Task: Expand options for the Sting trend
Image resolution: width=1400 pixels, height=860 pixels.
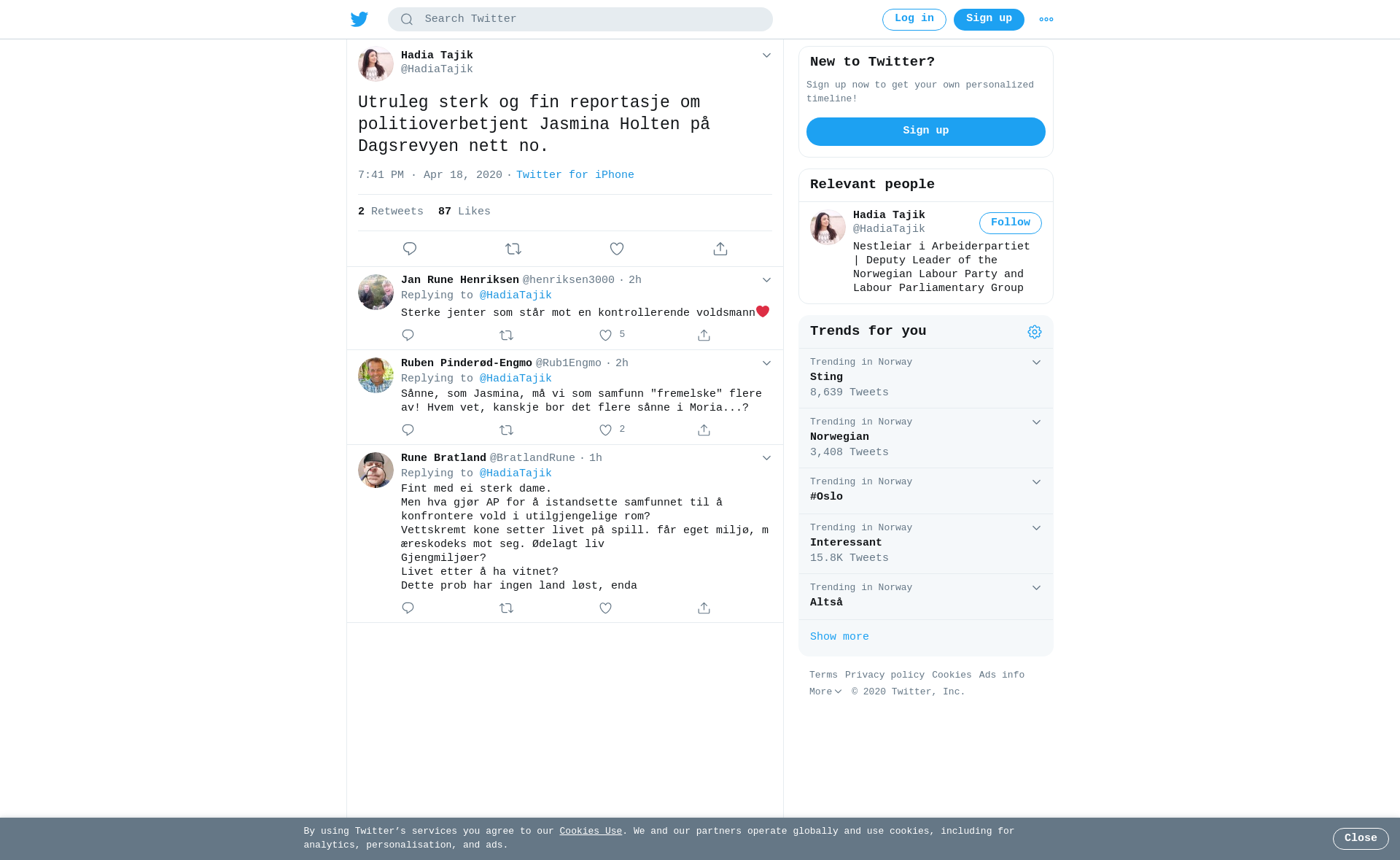Action: coord(1036,363)
